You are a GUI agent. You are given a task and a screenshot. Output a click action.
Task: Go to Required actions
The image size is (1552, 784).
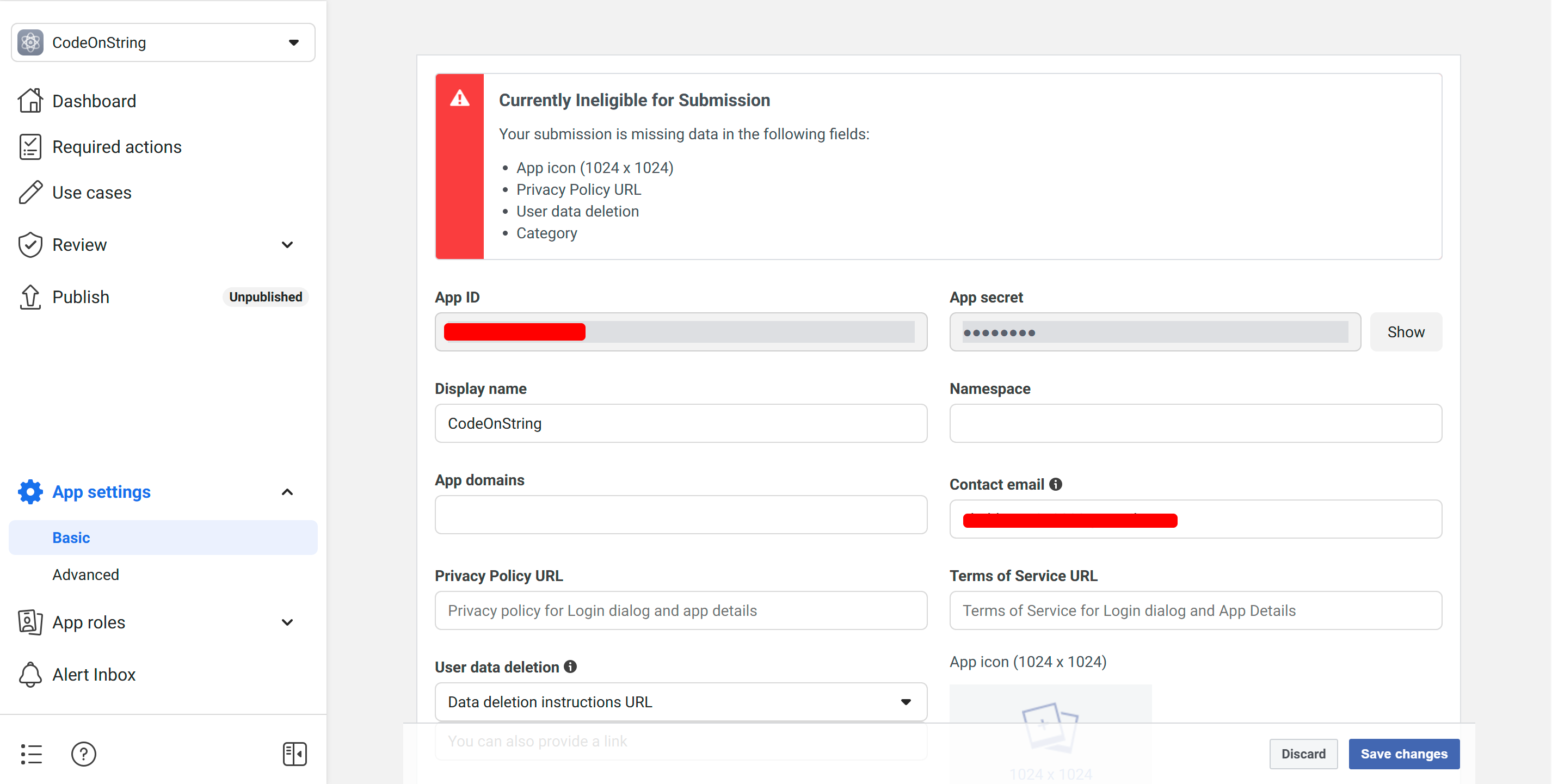pyautogui.click(x=117, y=147)
